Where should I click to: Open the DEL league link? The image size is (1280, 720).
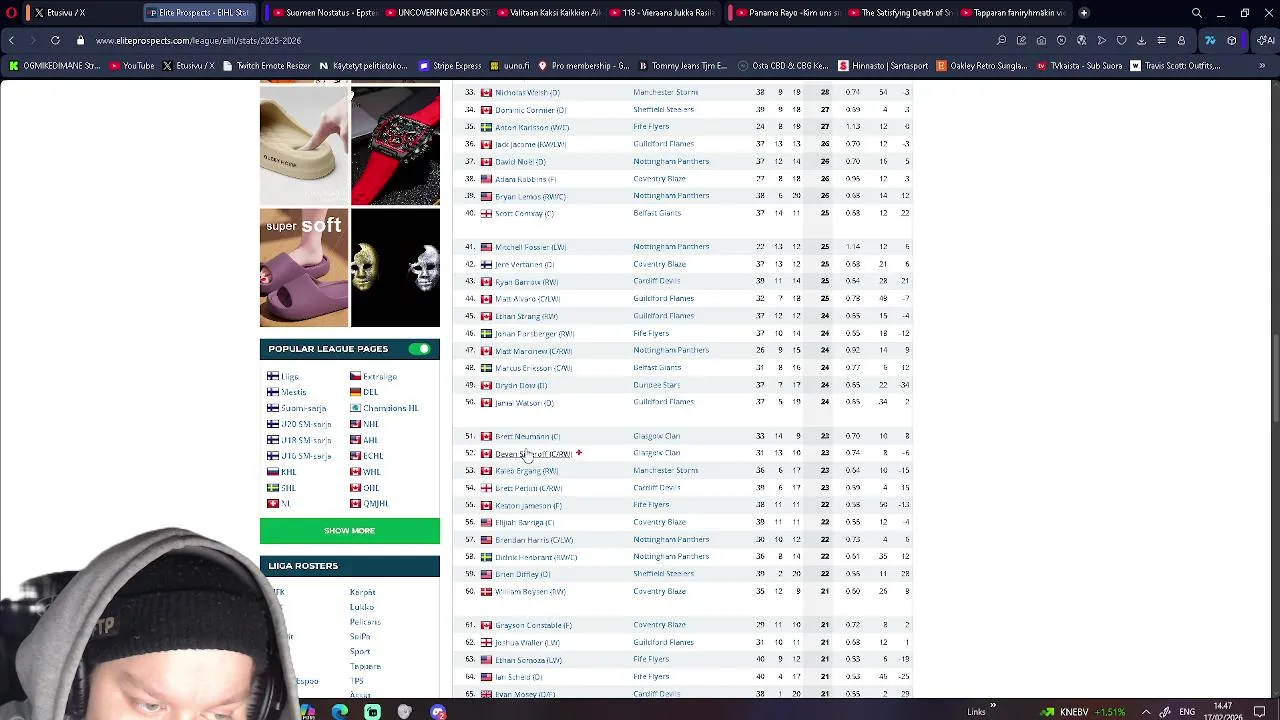pos(364,392)
